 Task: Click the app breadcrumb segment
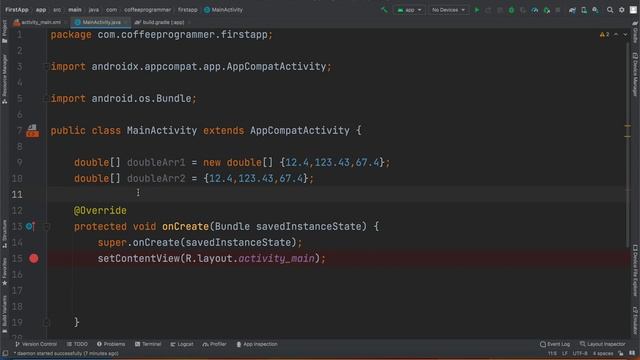pos(41,10)
